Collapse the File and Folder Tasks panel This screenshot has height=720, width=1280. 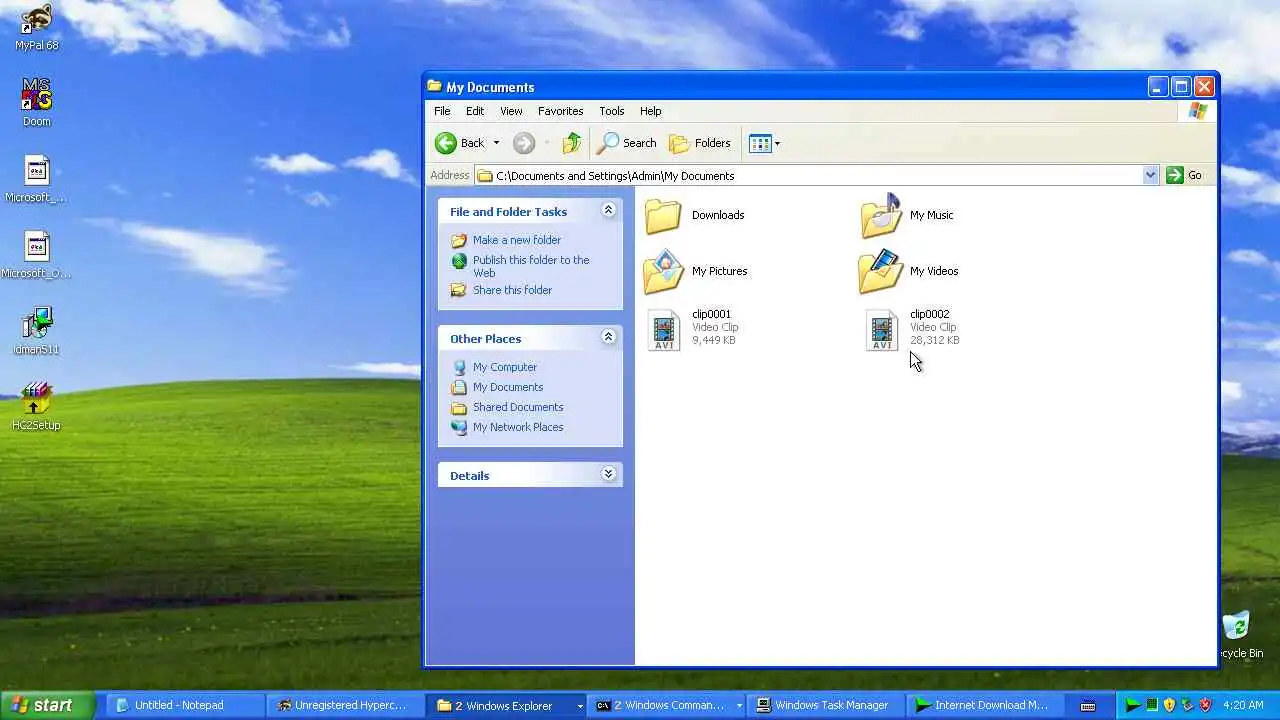608,210
